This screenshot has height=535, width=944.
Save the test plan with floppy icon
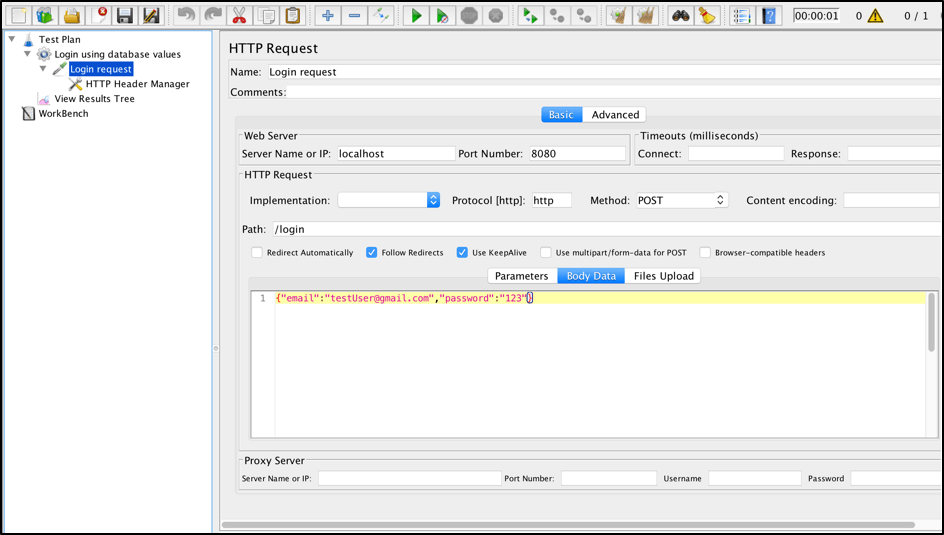click(125, 15)
